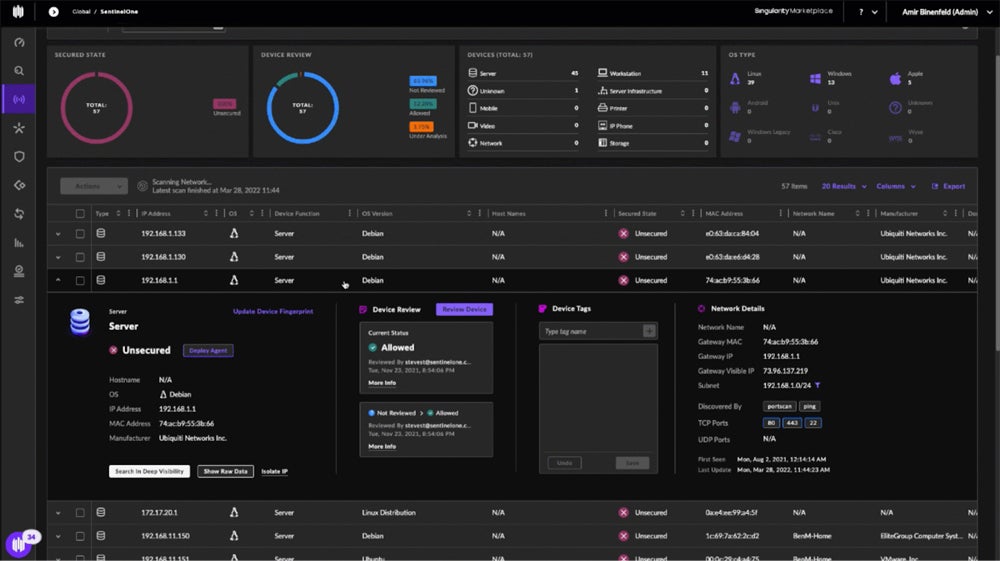
Task: Check the box for 192.168.1.130
Action: click(x=80, y=258)
